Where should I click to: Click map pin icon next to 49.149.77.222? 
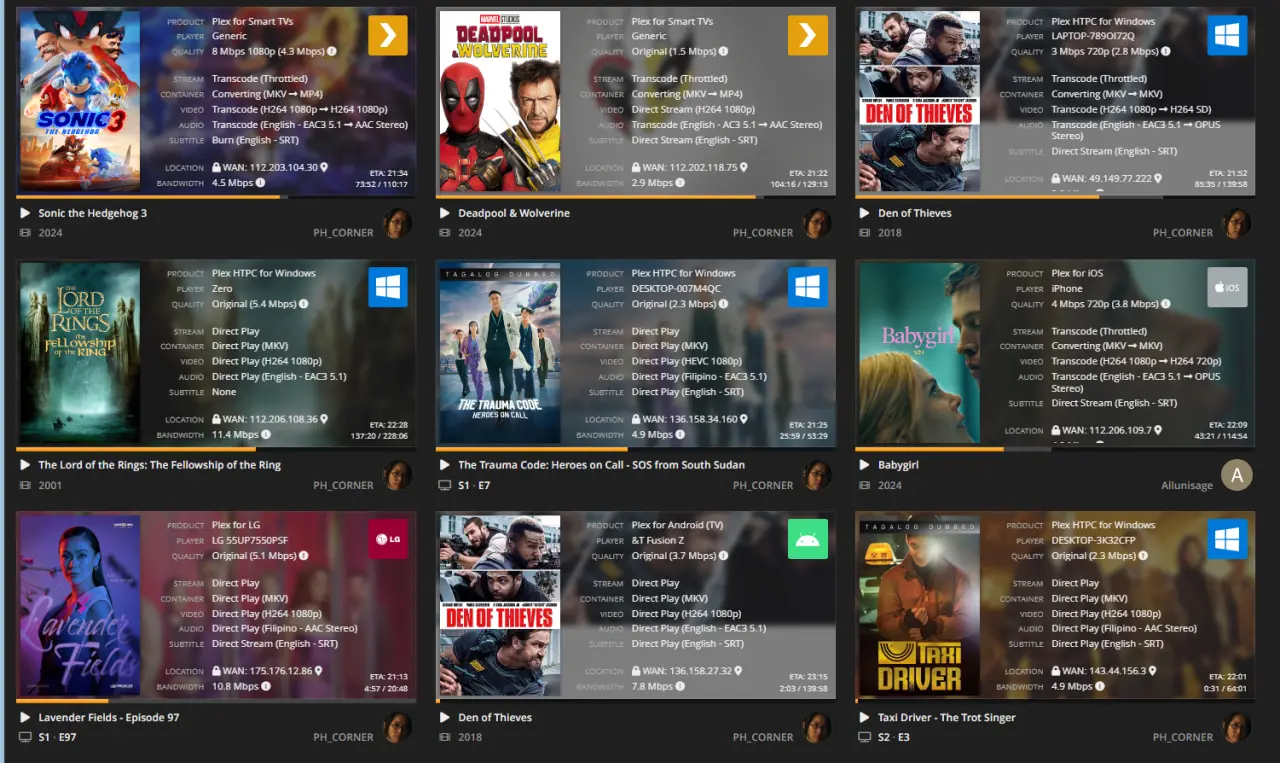pos(1158,179)
